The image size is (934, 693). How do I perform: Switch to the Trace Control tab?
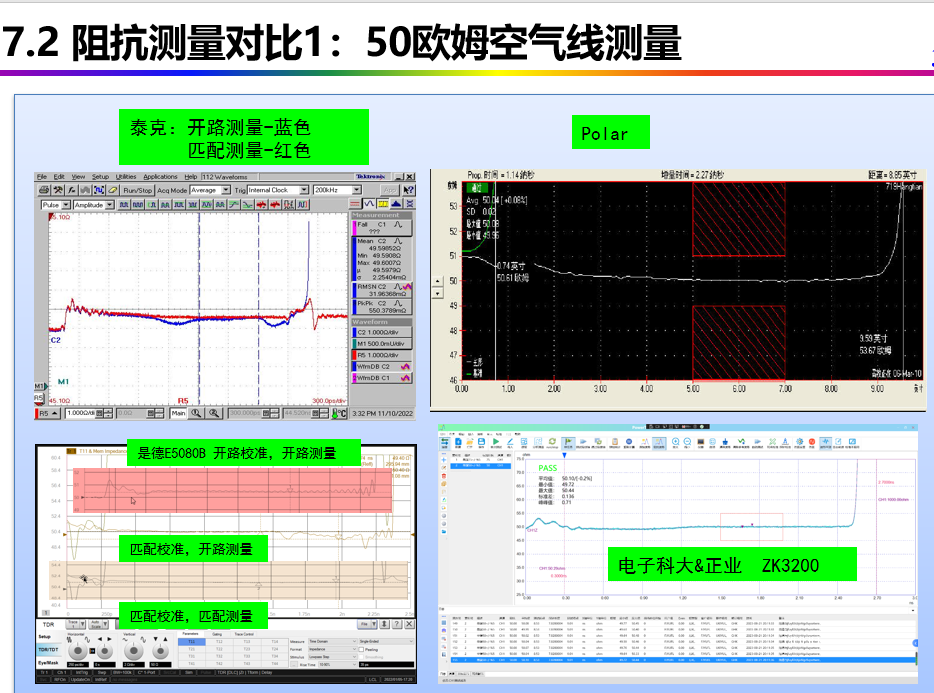click(244, 634)
